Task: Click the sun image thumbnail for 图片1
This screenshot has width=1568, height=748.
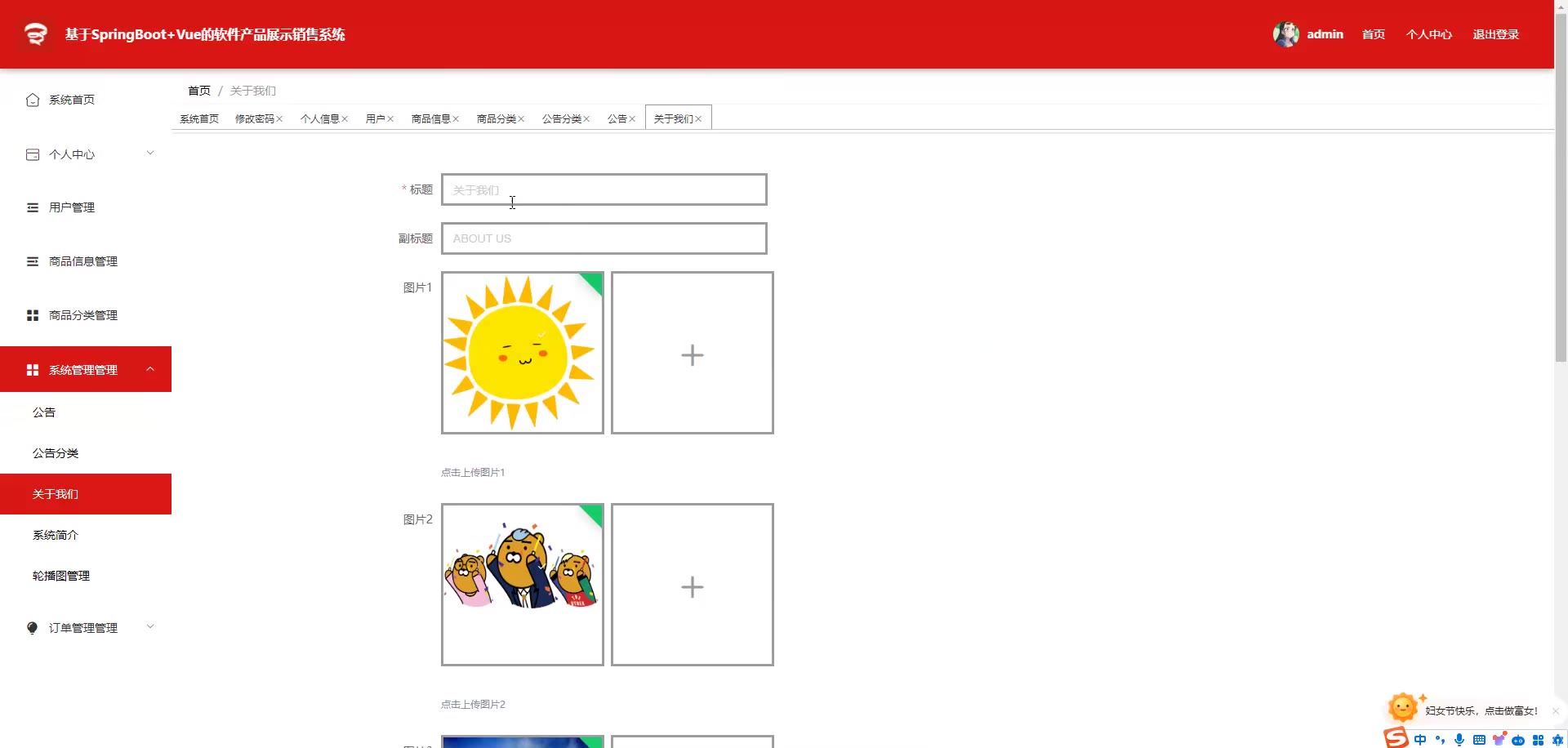Action: [523, 353]
